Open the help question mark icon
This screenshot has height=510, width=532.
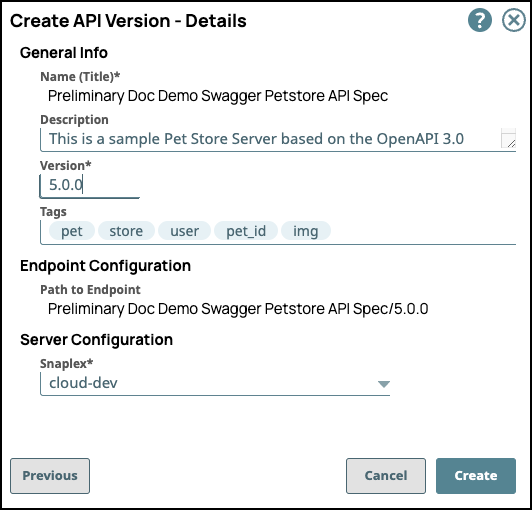480,20
